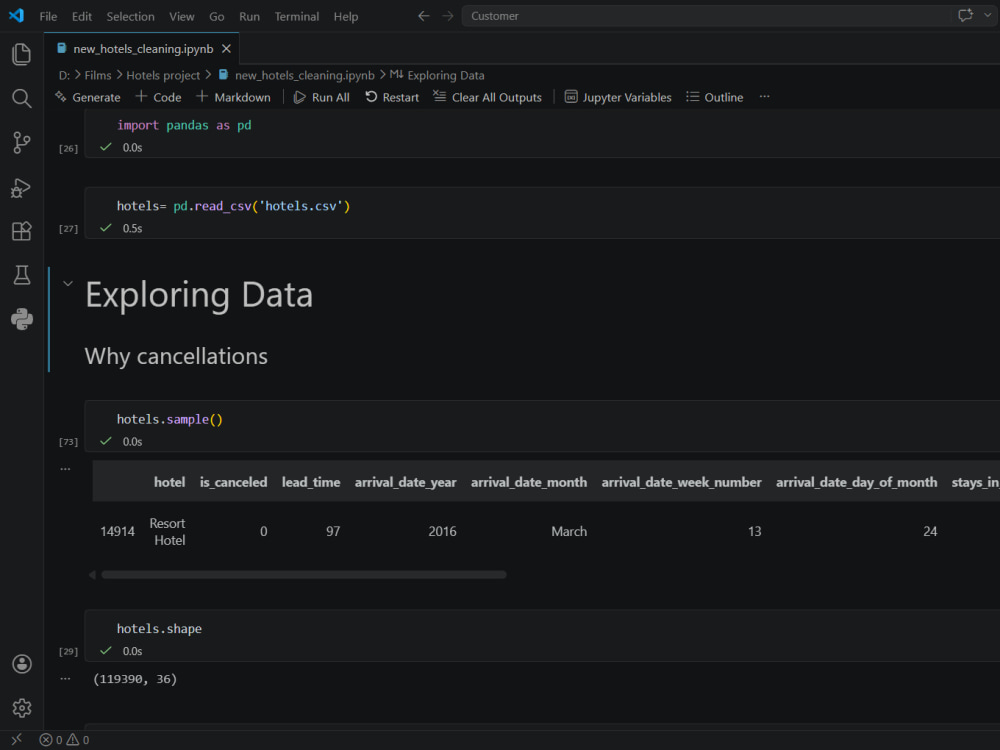Open the Help menu

tap(346, 17)
